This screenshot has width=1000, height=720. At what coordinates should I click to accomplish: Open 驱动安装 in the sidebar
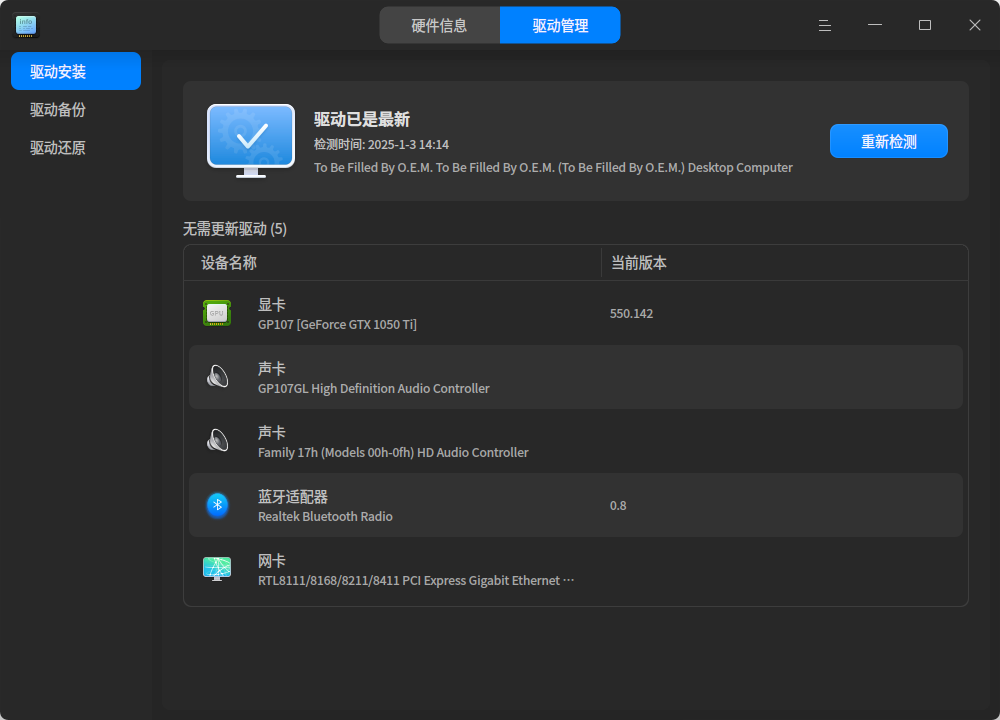pos(76,71)
